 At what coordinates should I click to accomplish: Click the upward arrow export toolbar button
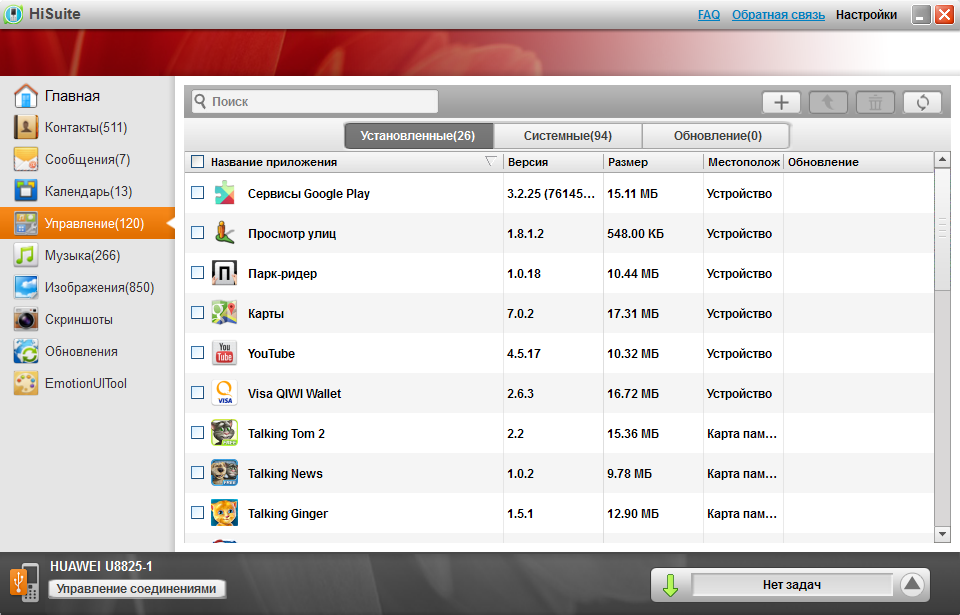[x=828, y=102]
